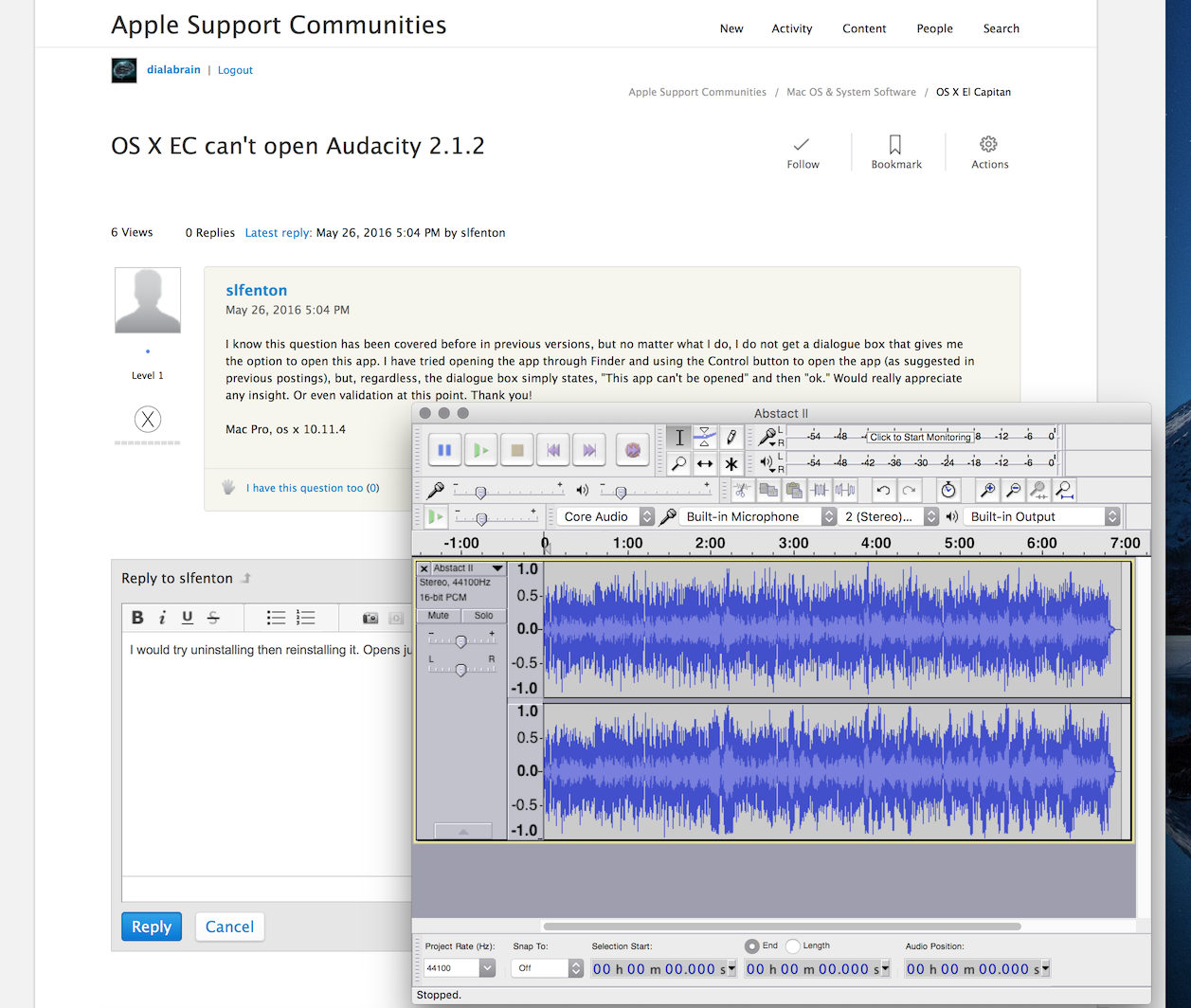Fit selection to window width

[1038, 490]
